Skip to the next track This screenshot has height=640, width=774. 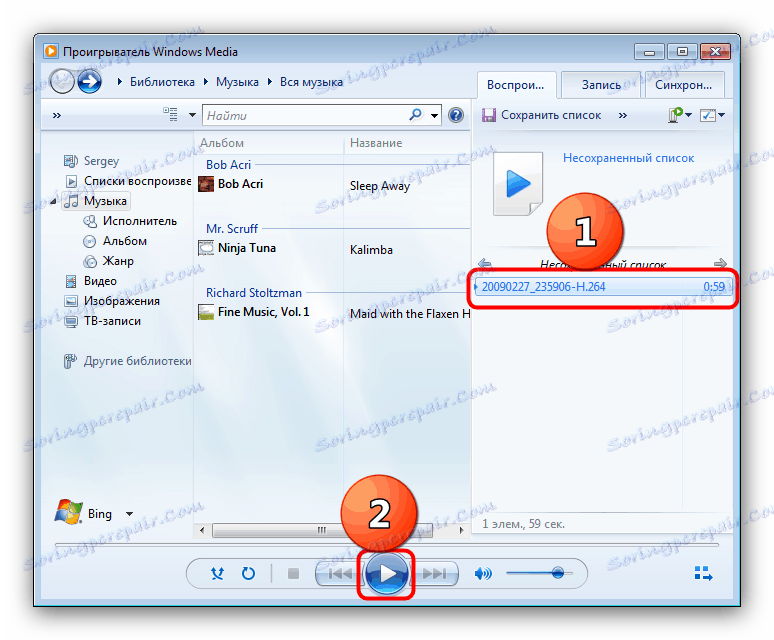[x=434, y=573]
